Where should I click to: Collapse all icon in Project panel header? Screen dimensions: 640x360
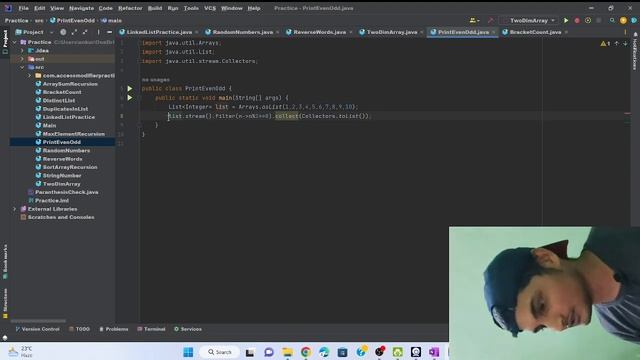point(85,32)
